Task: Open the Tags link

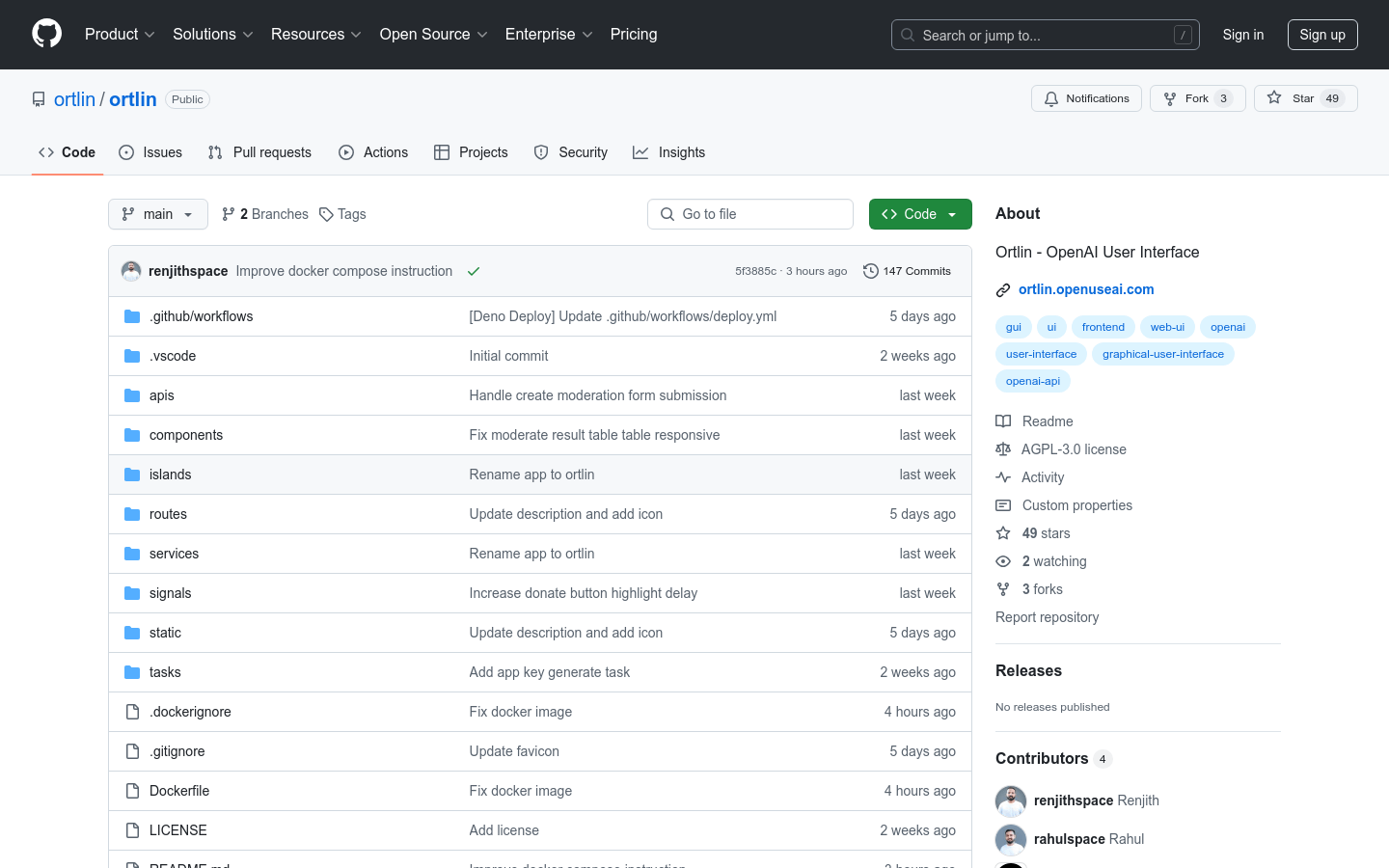Action: (342, 214)
